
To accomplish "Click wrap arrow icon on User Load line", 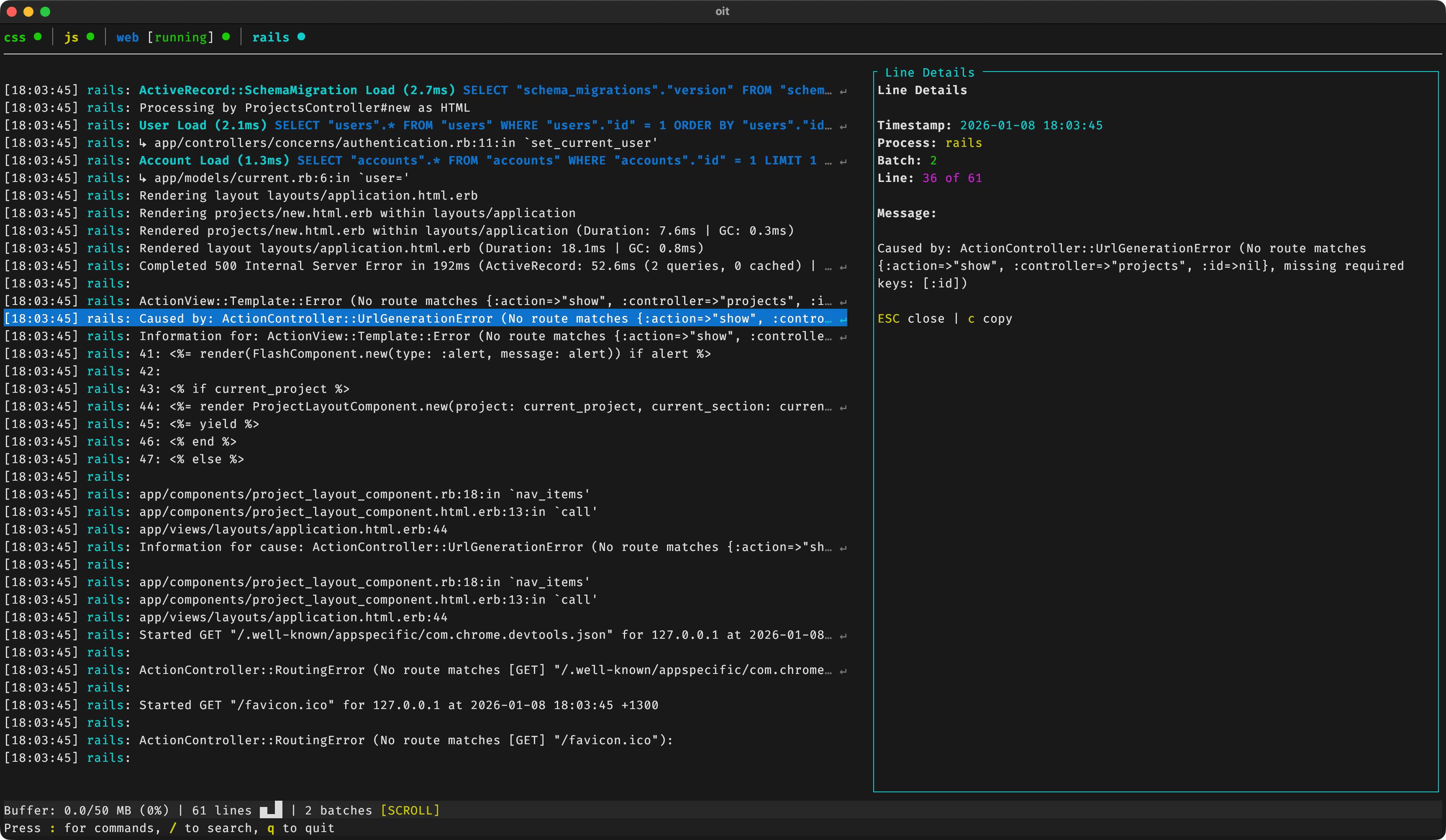I will 843,126.
